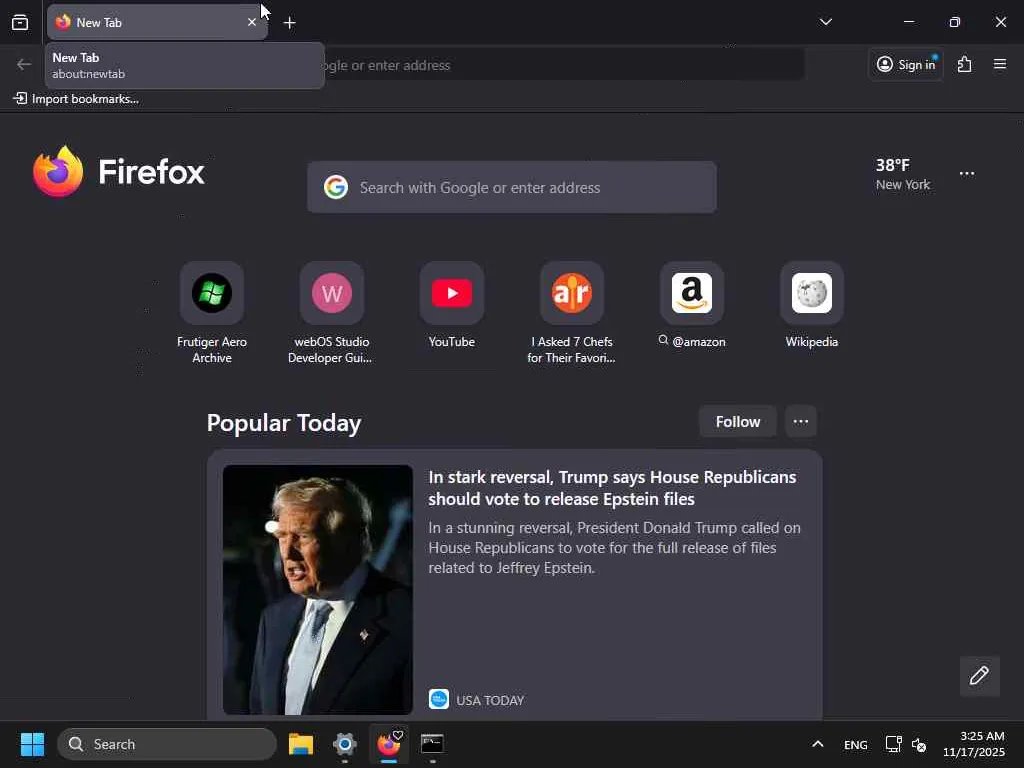This screenshot has height=768, width=1024.
Task: Click the USA TODAY source icon
Action: coord(439,699)
